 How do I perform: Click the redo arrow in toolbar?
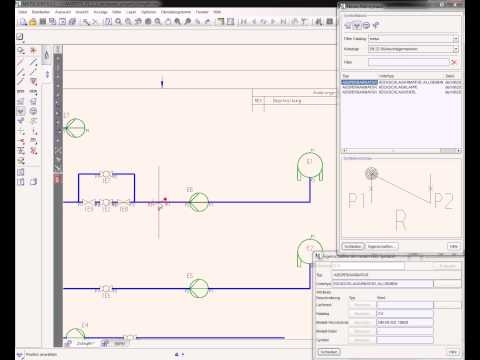207,22
